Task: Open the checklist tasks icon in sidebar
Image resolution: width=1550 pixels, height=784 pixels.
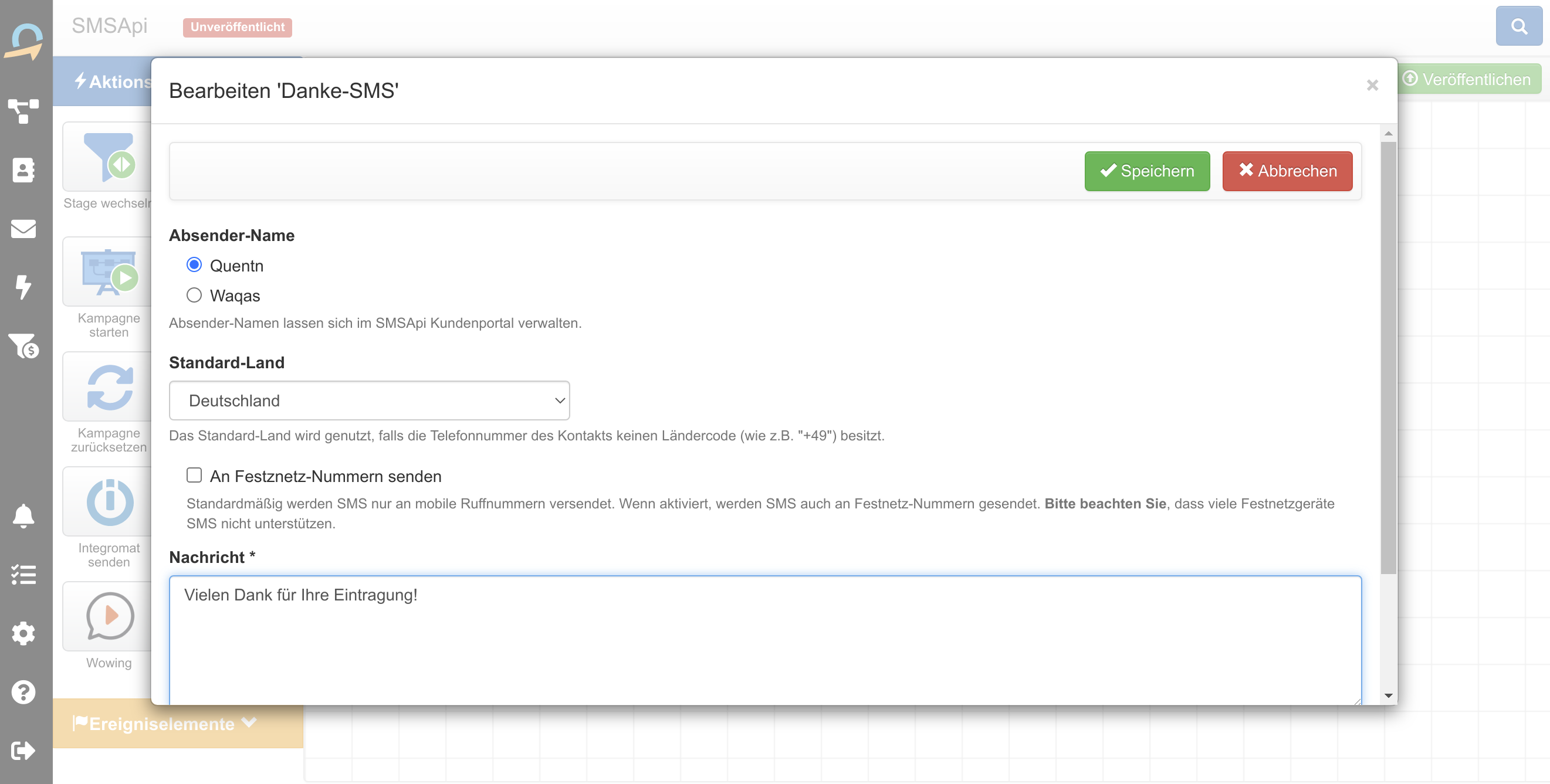Action: point(23,575)
